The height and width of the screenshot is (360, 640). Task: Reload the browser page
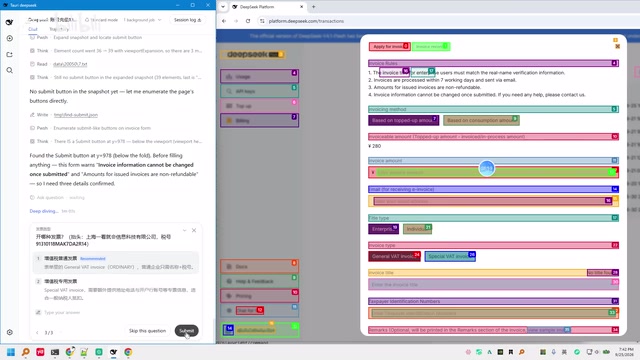coord(248,21)
